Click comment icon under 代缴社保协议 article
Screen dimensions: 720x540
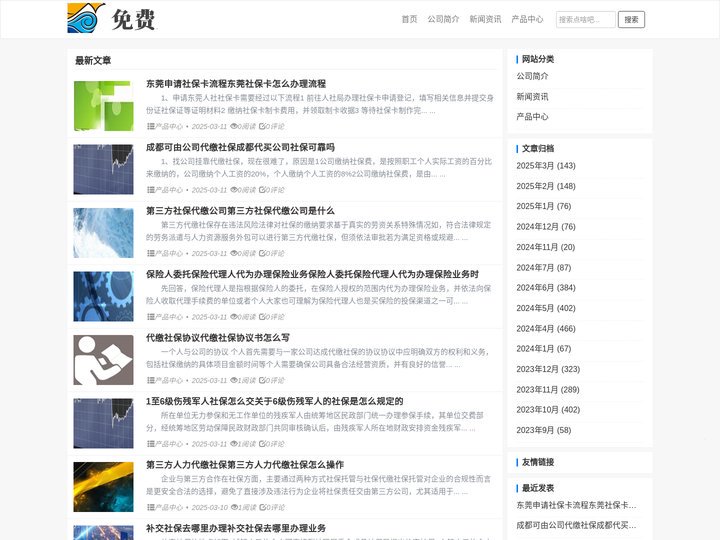pos(262,380)
